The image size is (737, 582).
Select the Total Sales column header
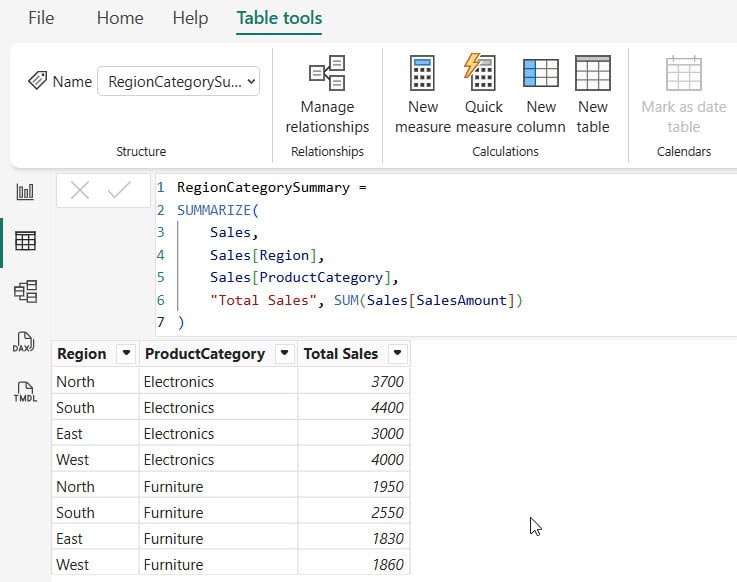(x=341, y=354)
